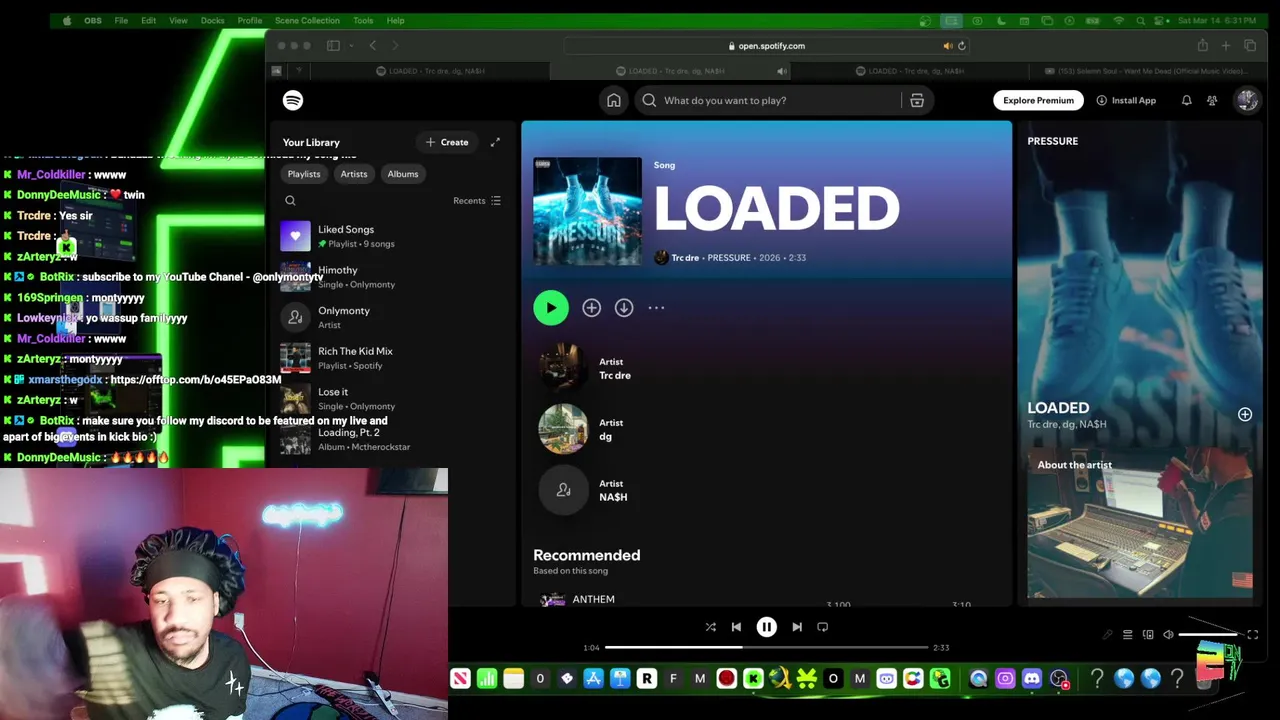Reload the page in Safari address bar

click(x=962, y=46)
